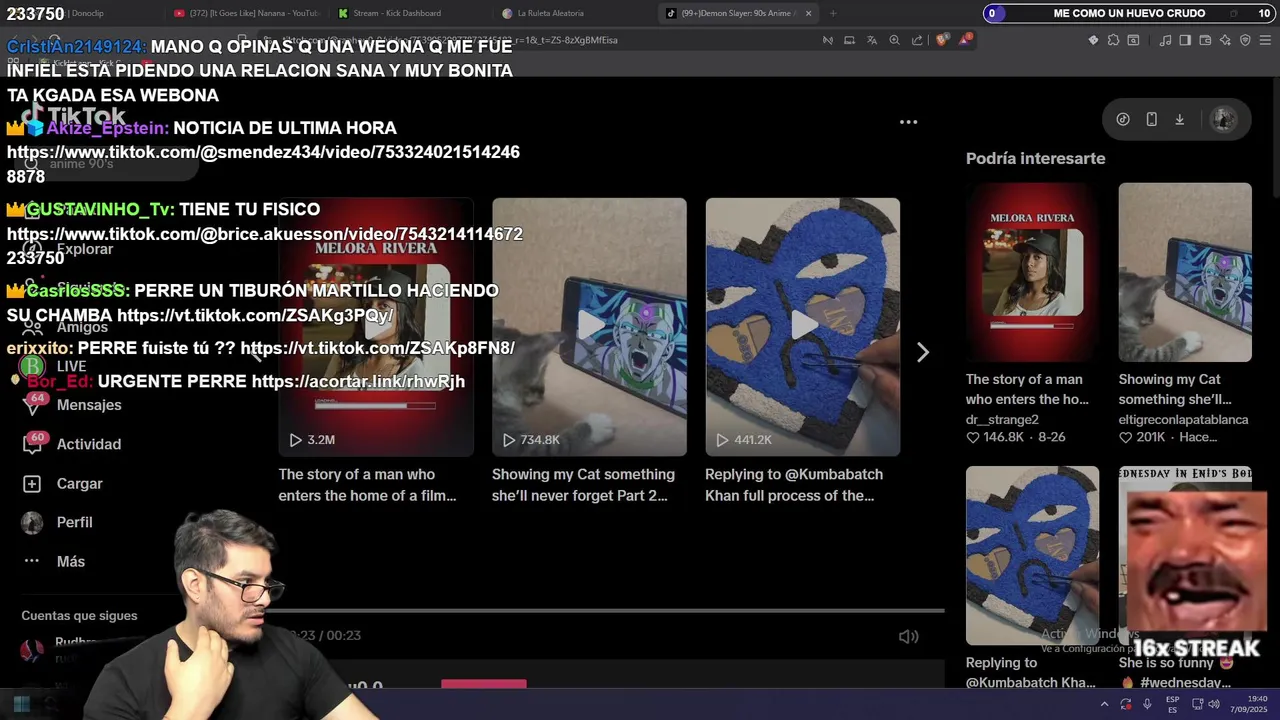This screenshot has width=1280, height=720.
Task: Play the Melora Rivera video card
Action: pyautogui.click(x=376, y=327)
